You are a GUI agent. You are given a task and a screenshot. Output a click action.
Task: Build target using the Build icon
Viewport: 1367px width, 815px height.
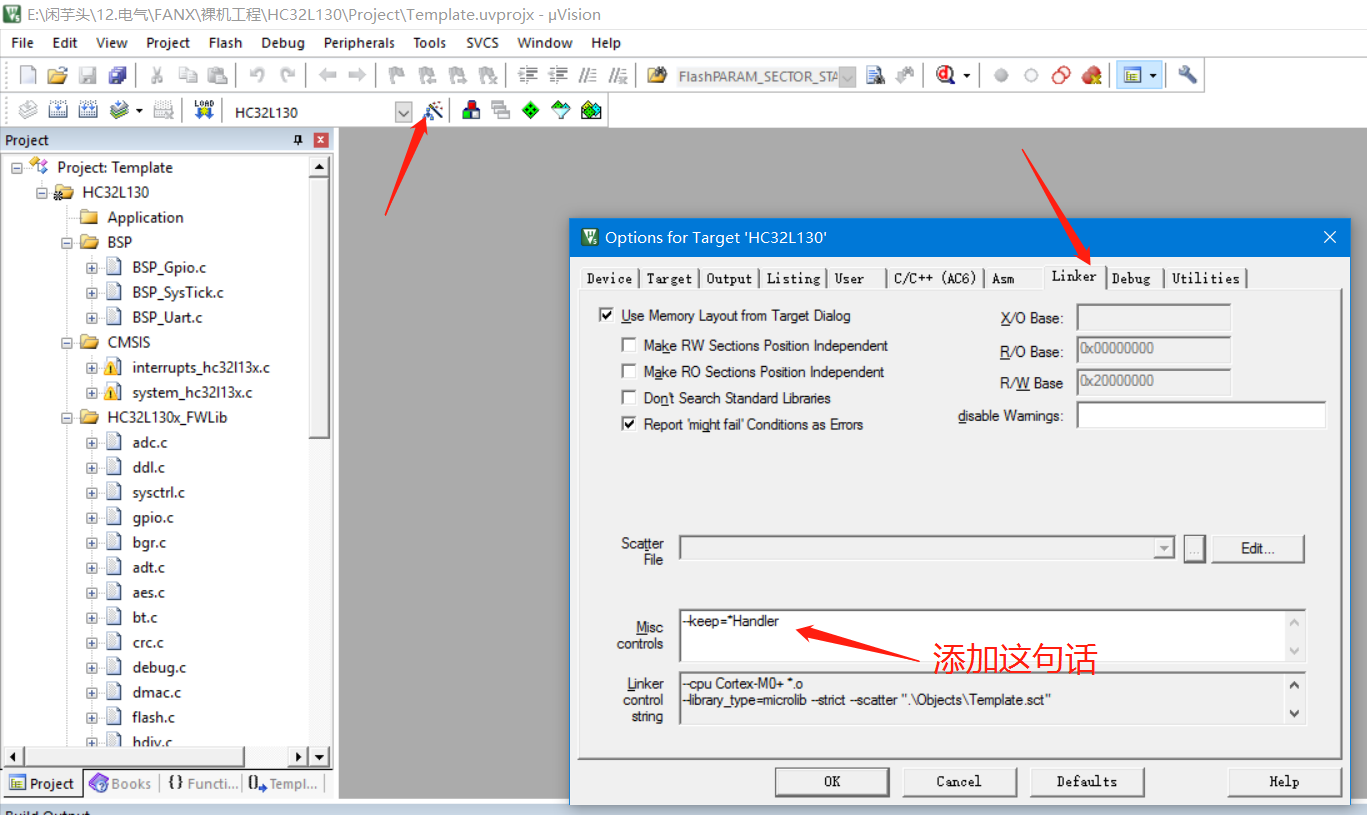[58, 111]
